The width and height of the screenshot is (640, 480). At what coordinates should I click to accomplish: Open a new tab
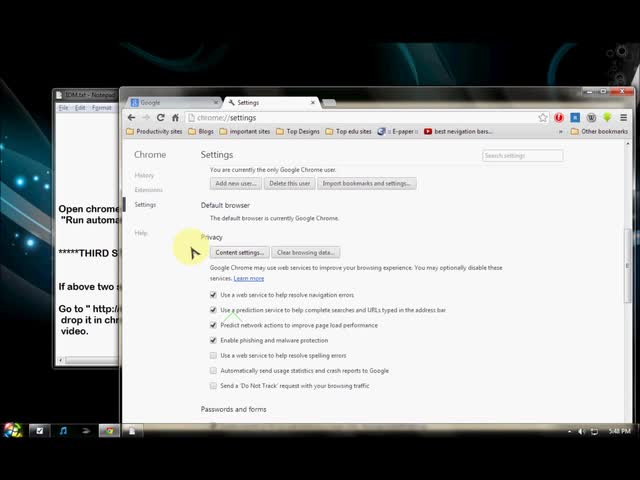click(329, 102)
